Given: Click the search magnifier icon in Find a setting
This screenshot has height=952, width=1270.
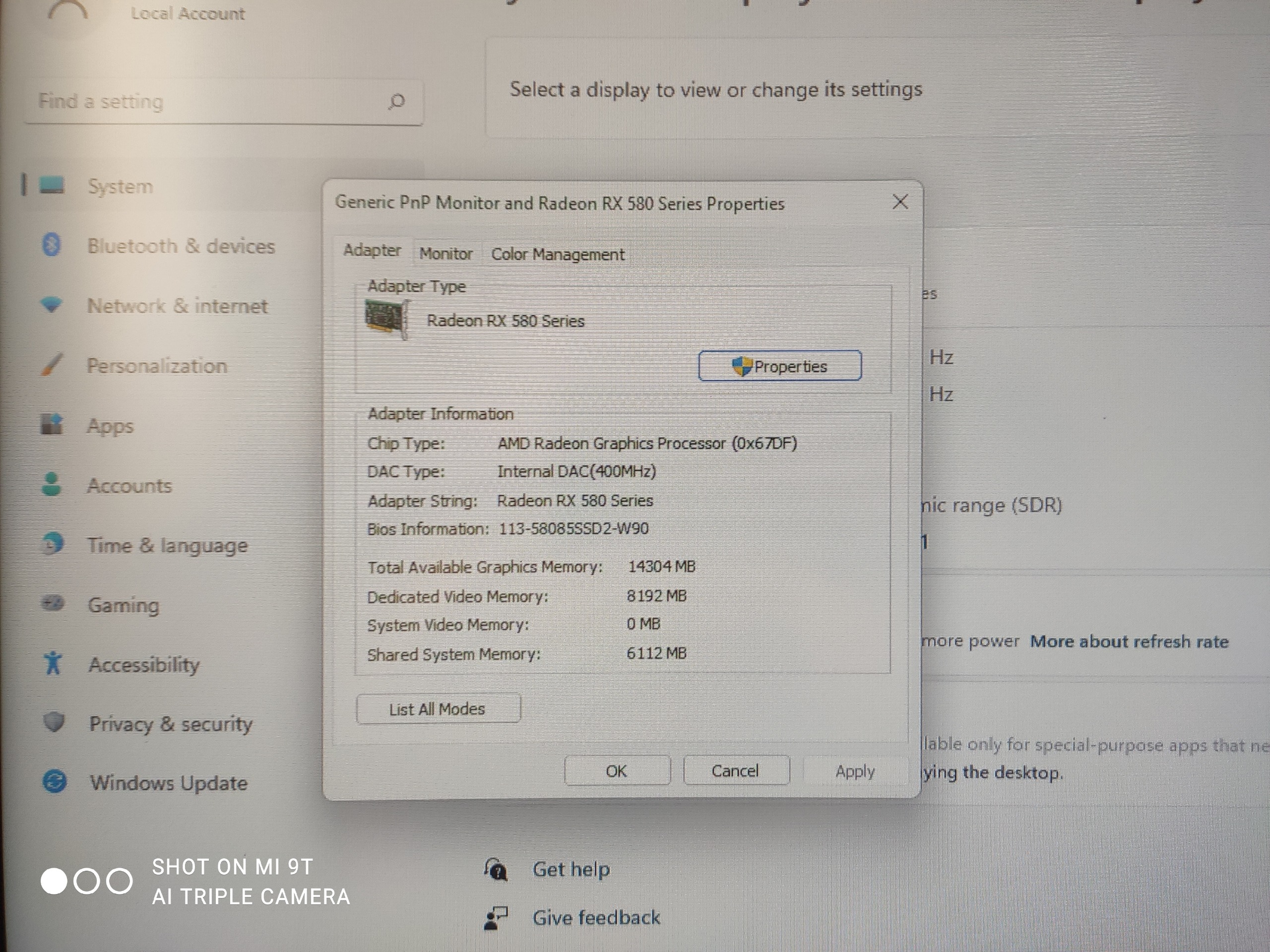Looking at the screenshot, I should [x=396, y=102].
